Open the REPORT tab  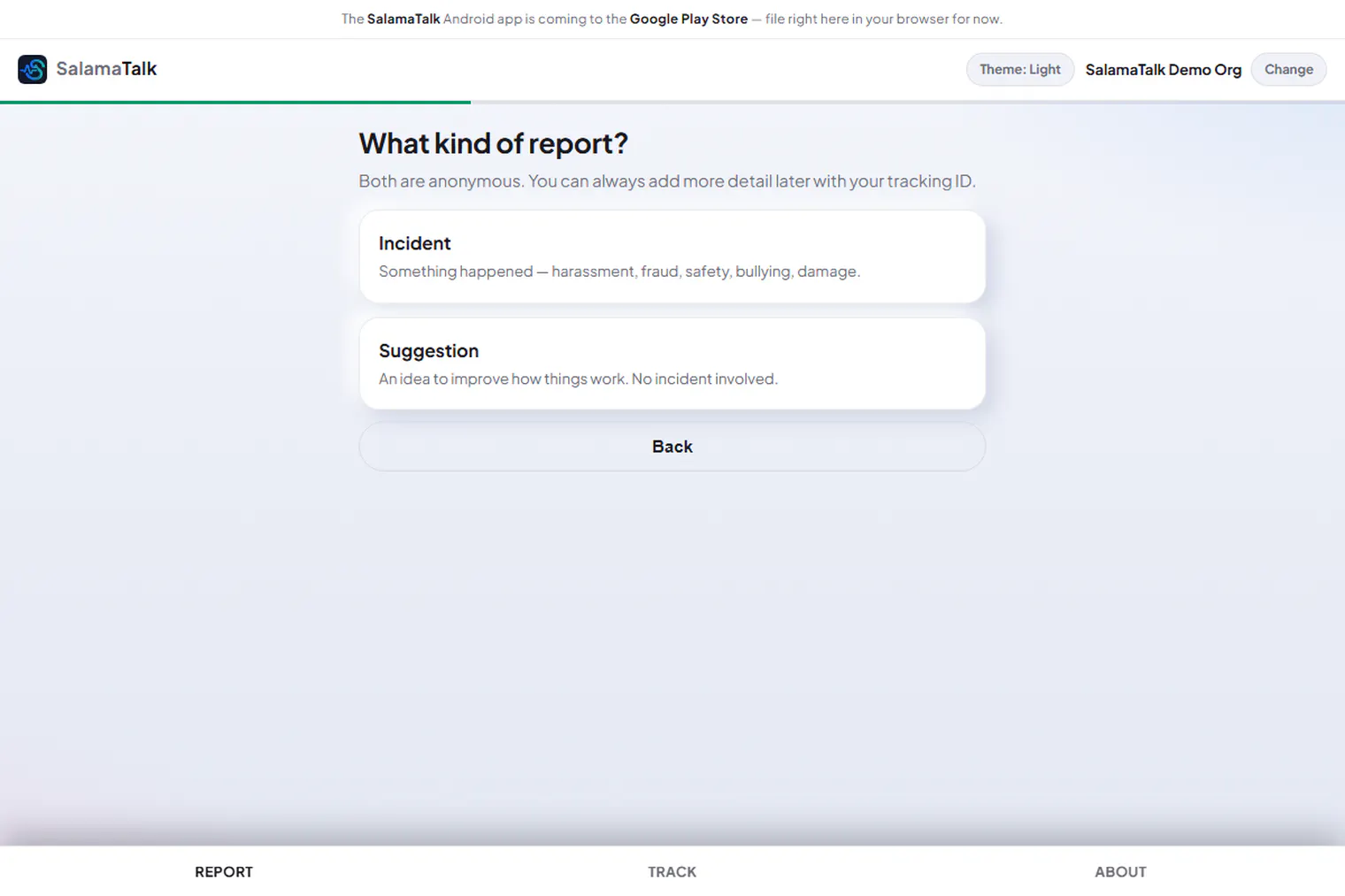point(224,872)
